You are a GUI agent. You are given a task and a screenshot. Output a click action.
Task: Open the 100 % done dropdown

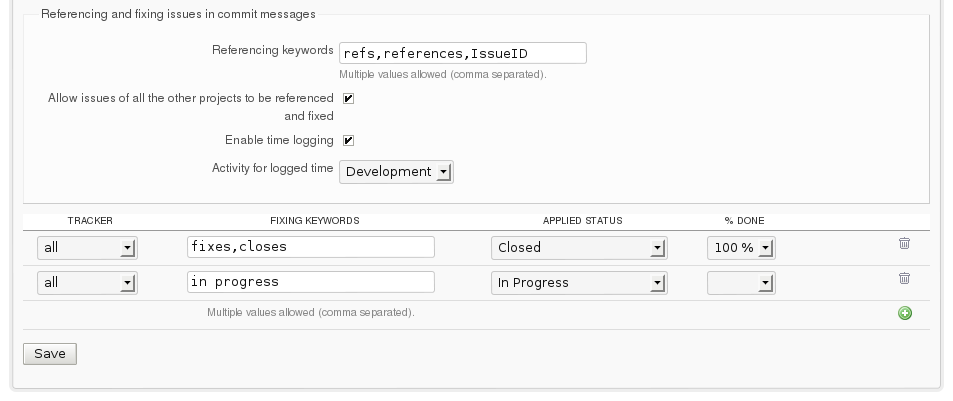pos(740,248)
